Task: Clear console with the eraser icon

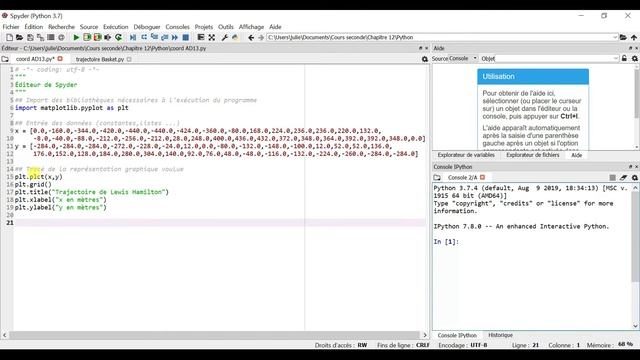Action: point(623,178)
